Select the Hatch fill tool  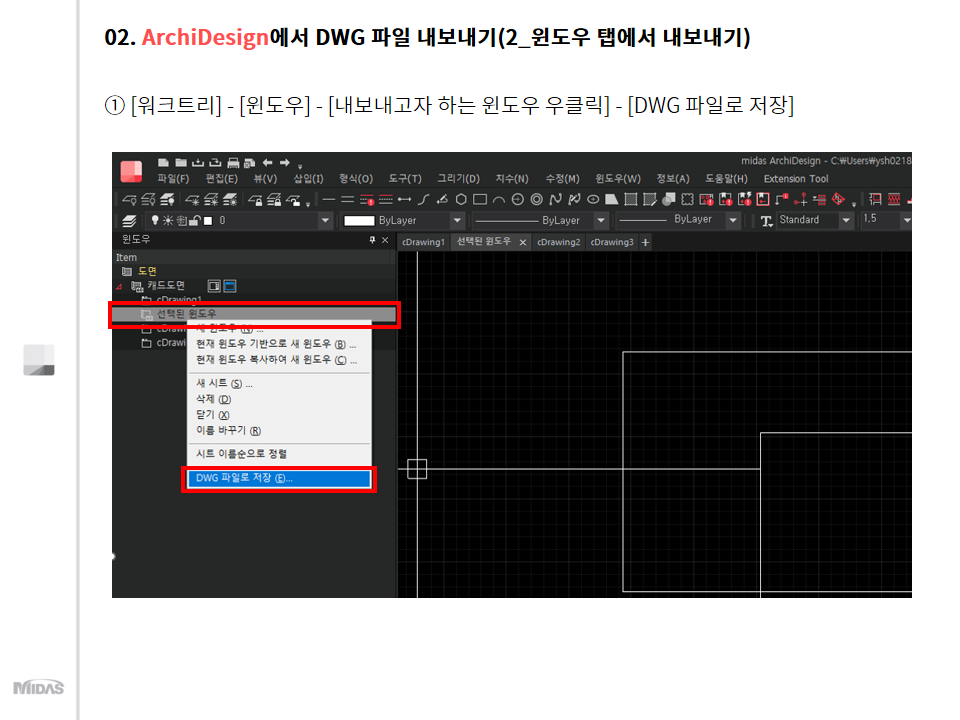point(631,199)
